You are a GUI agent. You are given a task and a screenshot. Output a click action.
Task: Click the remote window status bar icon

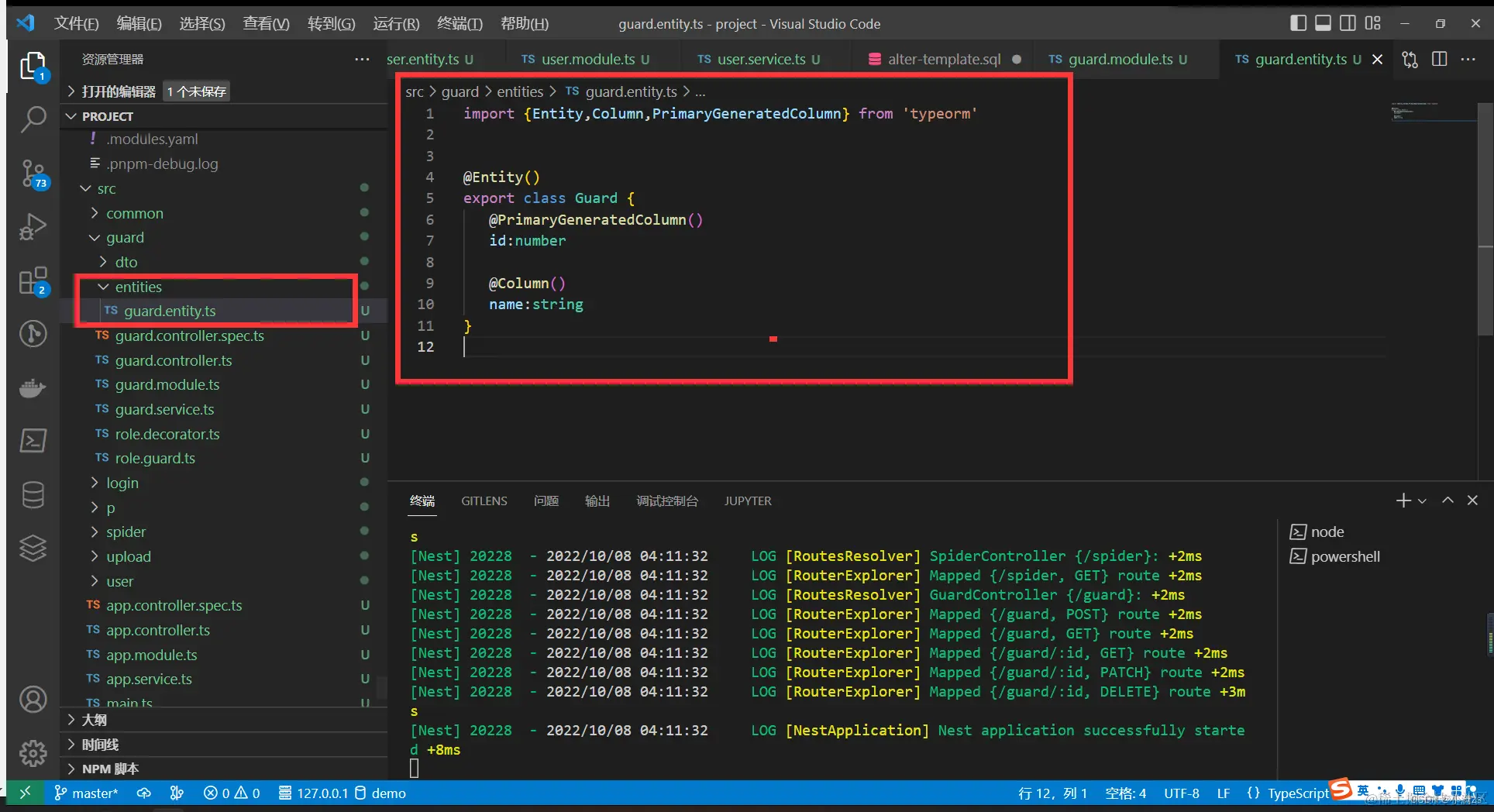pyautogui.click(x=25, y=793)
